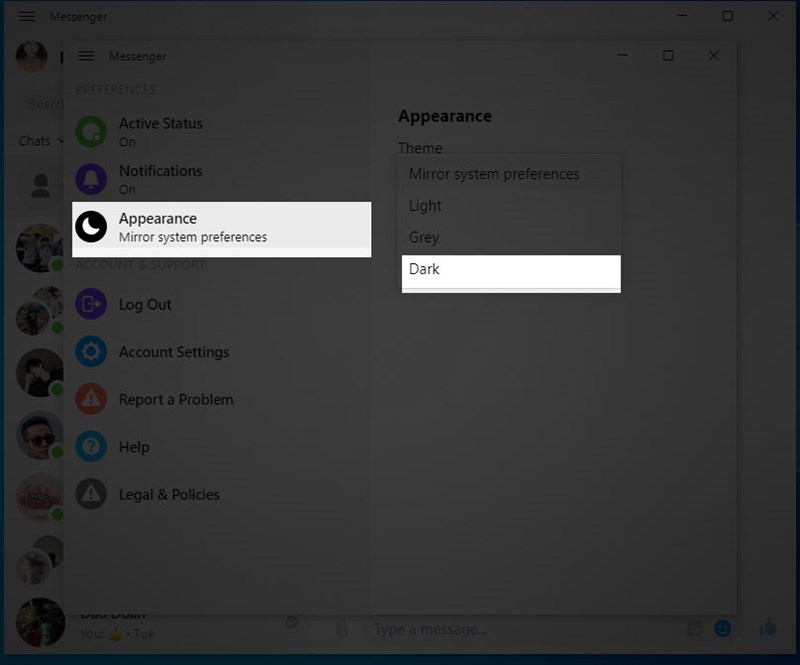The width and height of the screenshot is (800, 665).
Task: Open Account Settings via its gear icon
Action: [89, 352]
